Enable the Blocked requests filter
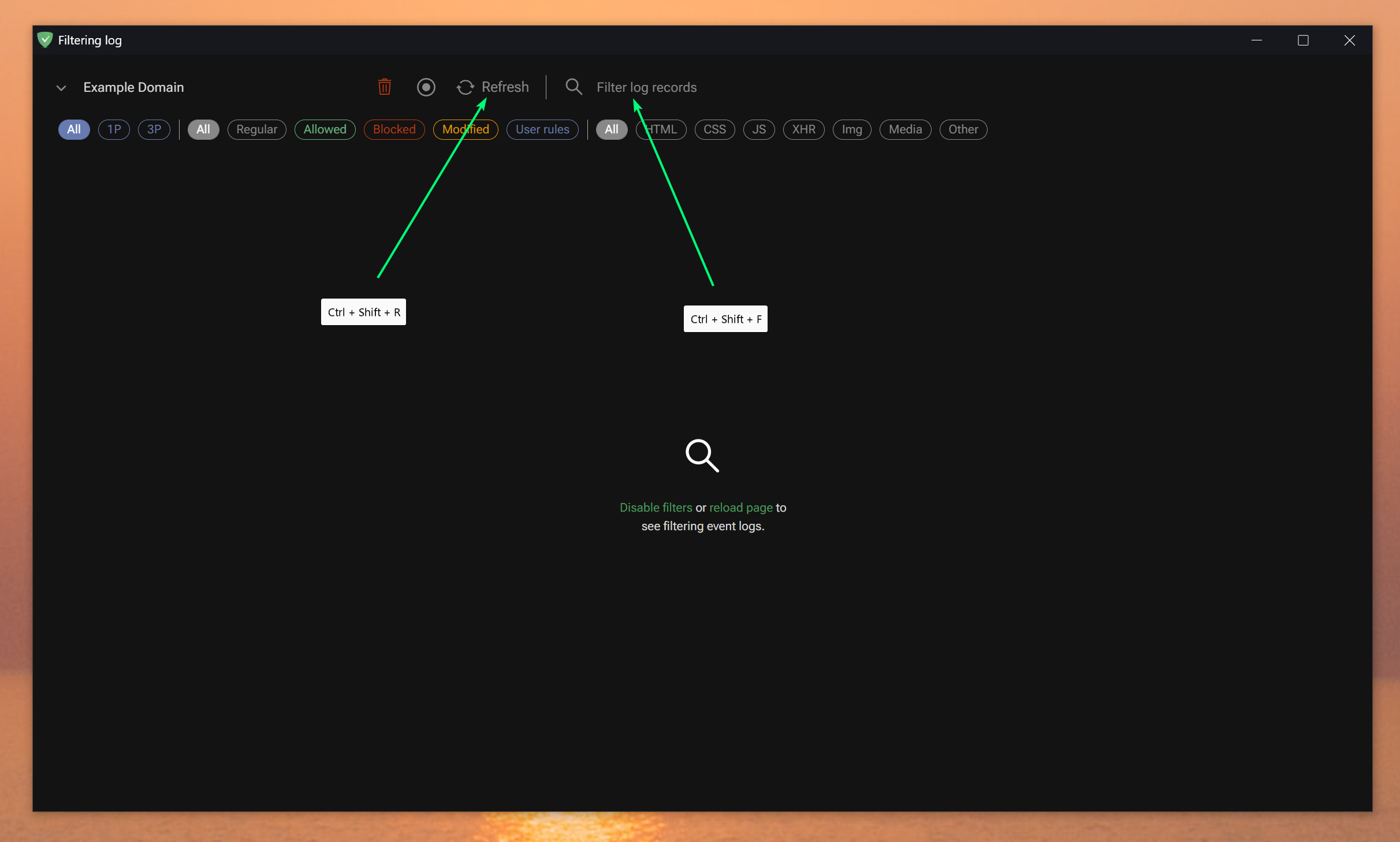 point(394,129)
